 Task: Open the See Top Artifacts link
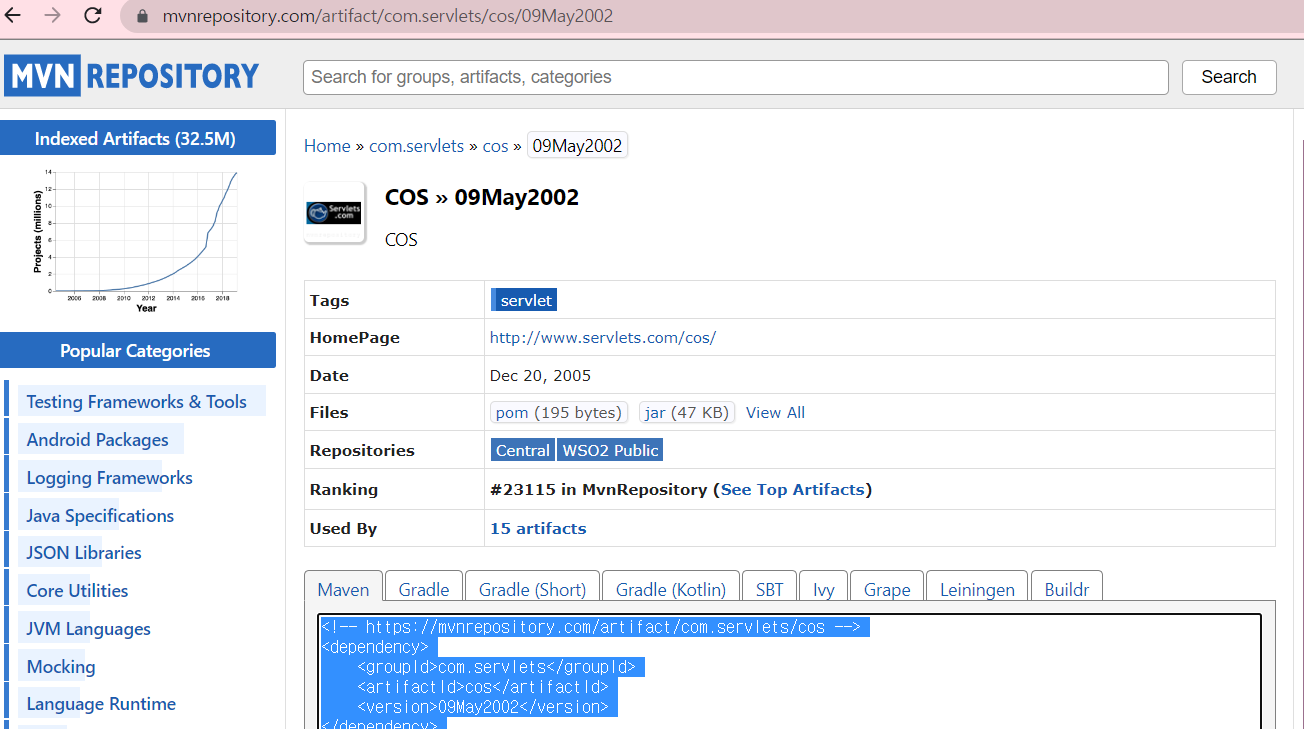792,490
